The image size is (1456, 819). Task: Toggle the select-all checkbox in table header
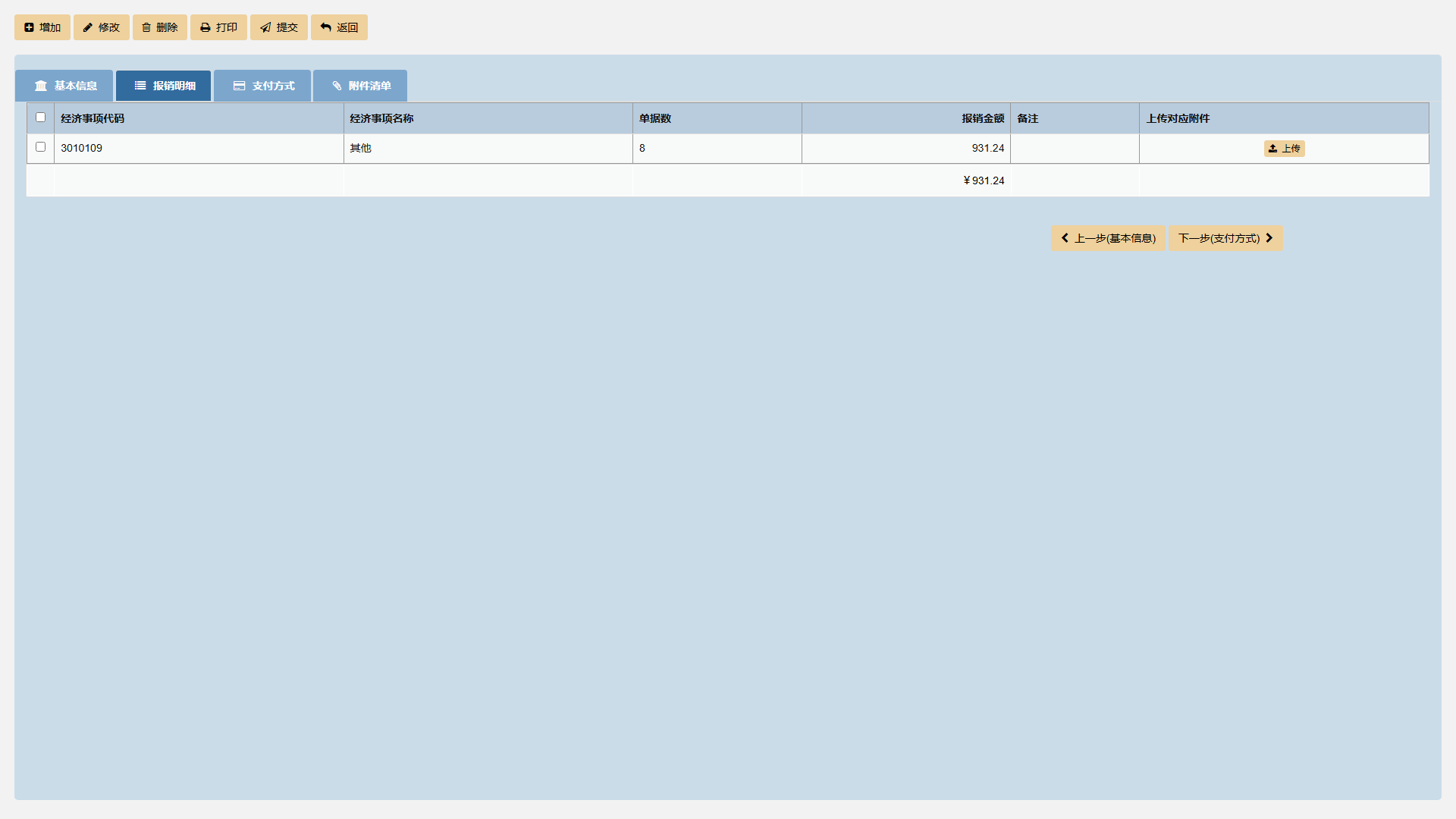pyautogui.click(x=40, y=118)
